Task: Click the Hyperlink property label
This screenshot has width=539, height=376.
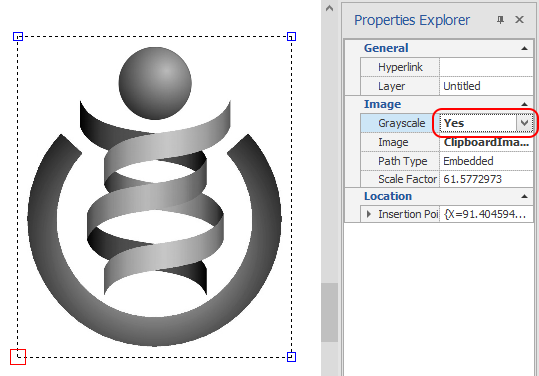Action: (400, 67)
